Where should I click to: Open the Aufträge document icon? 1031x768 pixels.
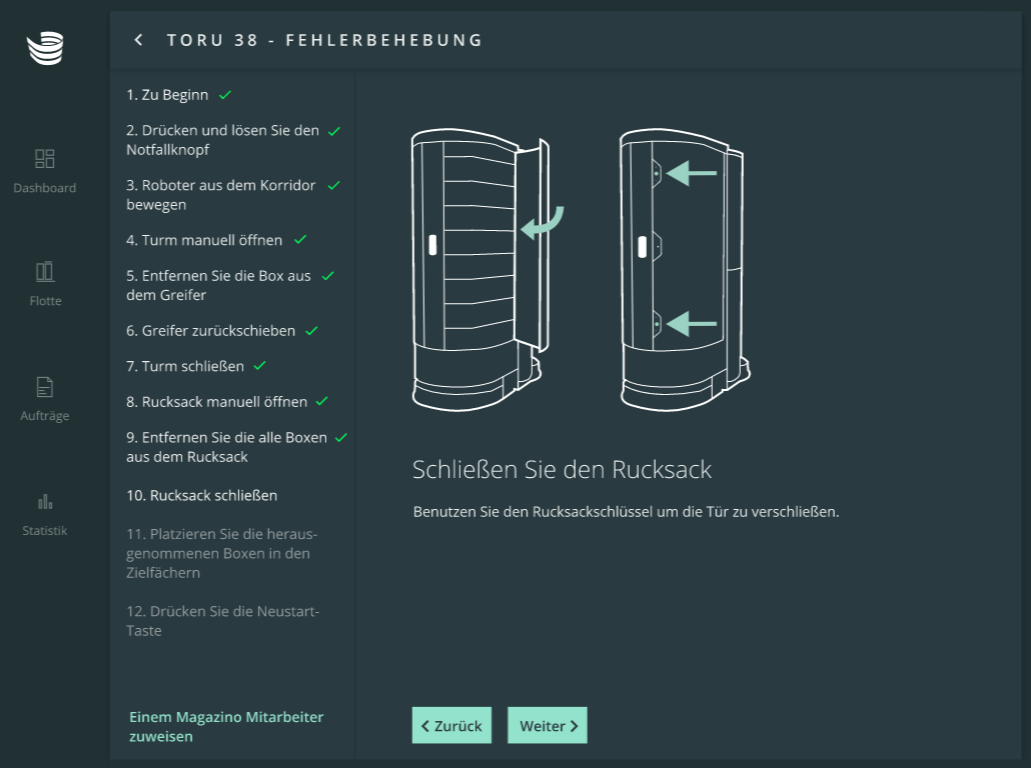tap(45, 387)
